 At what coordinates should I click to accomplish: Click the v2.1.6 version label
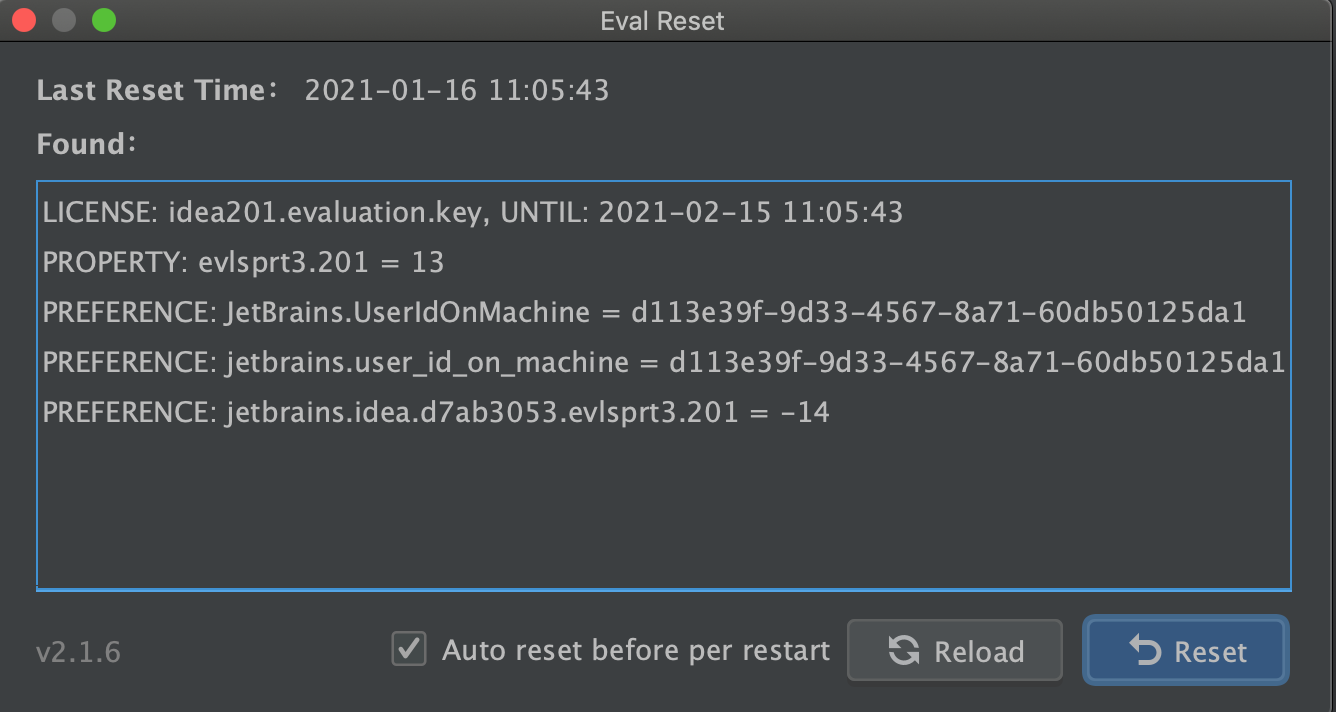[78, 653]
